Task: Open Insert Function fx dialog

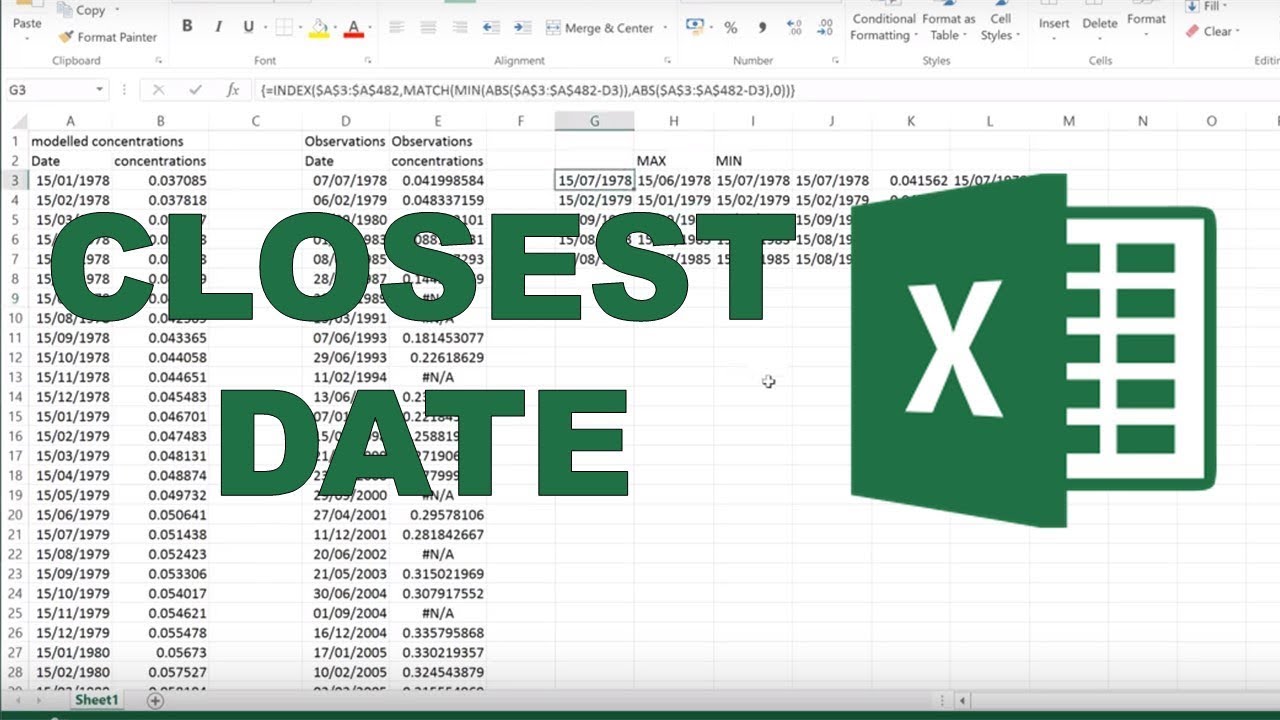Action: pos(232,90)
